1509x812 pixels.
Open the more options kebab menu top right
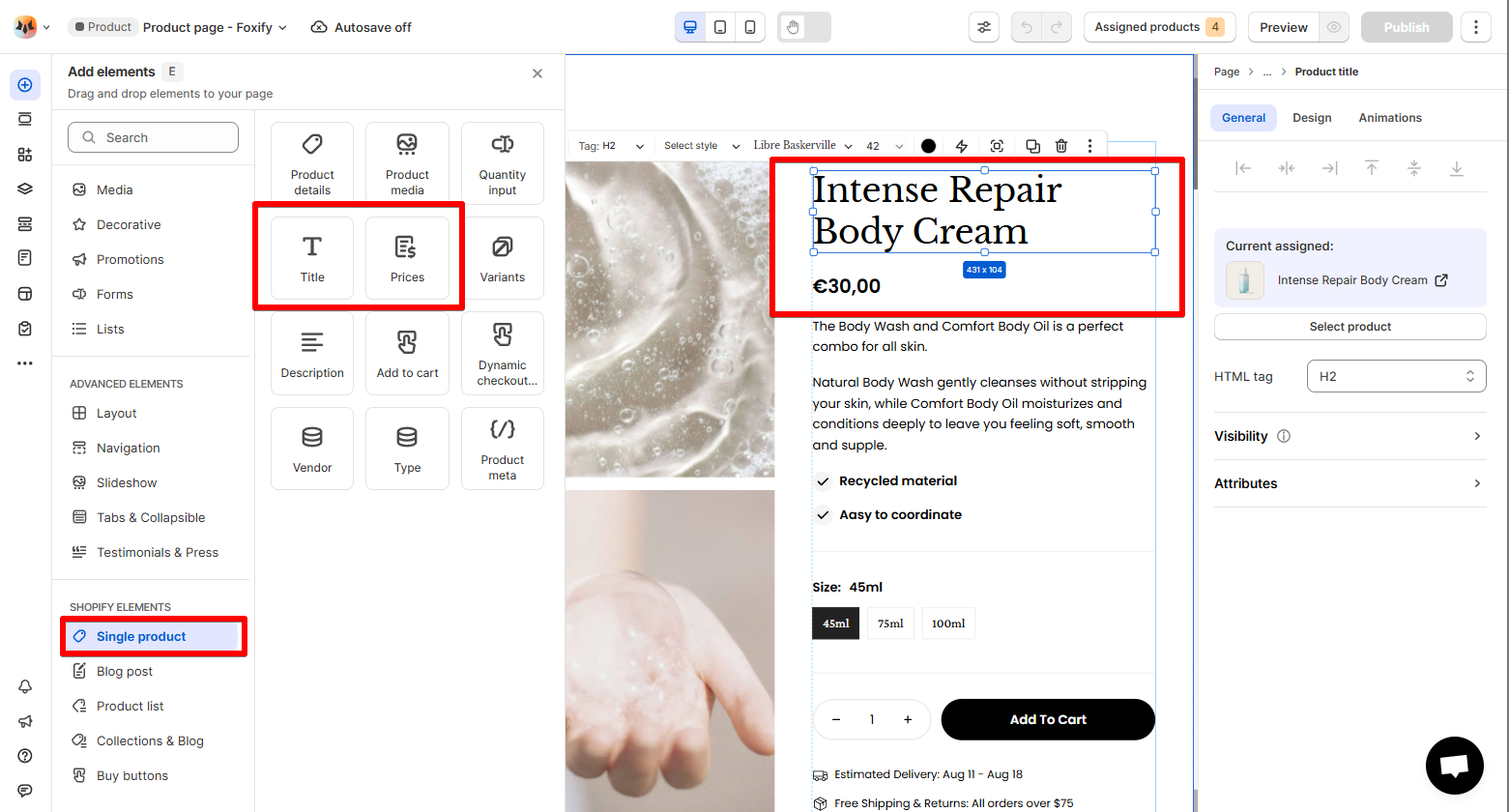[x=1476, y=27]
